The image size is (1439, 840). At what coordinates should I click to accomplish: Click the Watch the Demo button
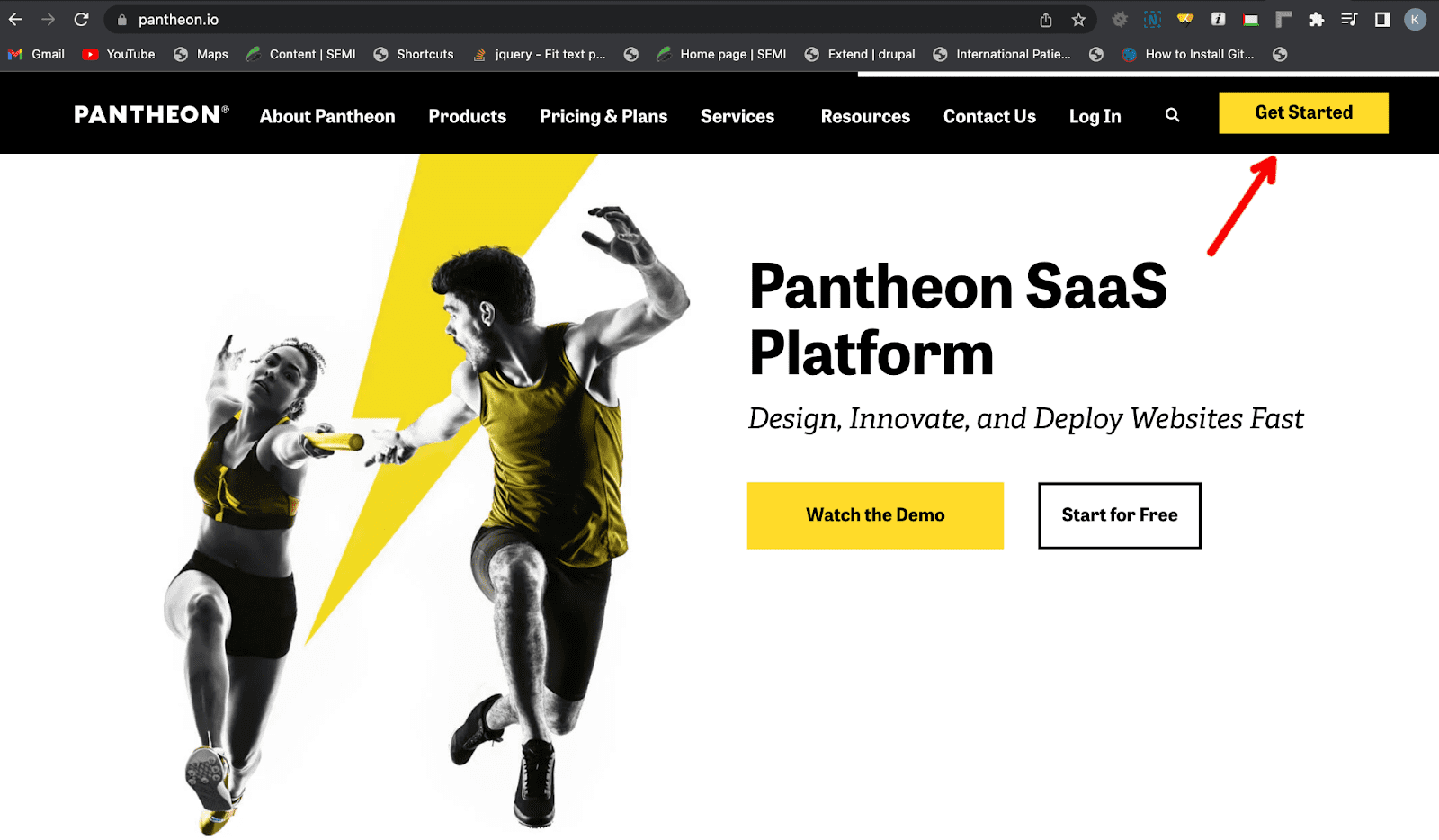tap(875, 515)
